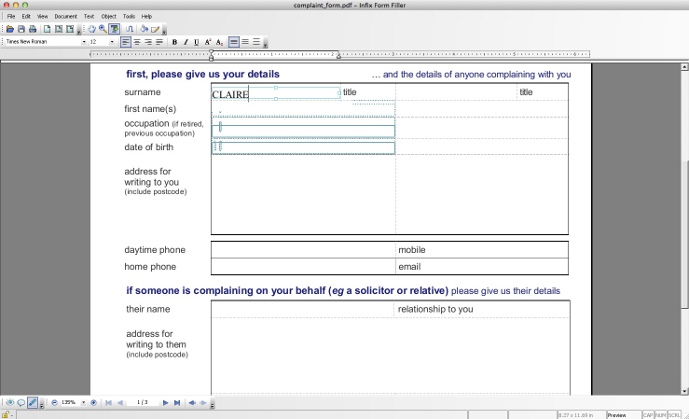Select the Hand pan tool
Screen dimensions: 689x419
tap(91, 29)
